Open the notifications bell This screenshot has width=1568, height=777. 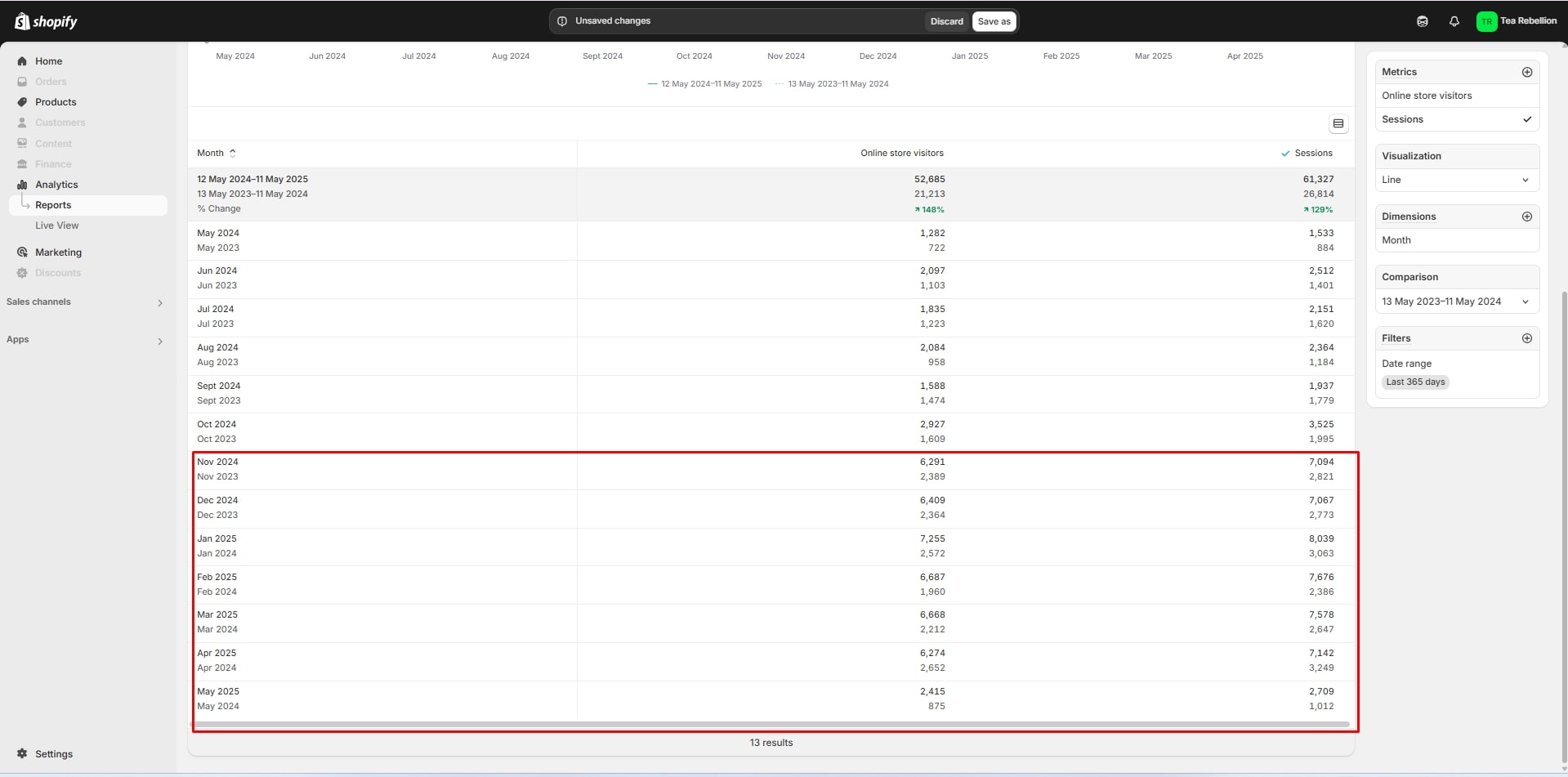[x=1454, y=21]
